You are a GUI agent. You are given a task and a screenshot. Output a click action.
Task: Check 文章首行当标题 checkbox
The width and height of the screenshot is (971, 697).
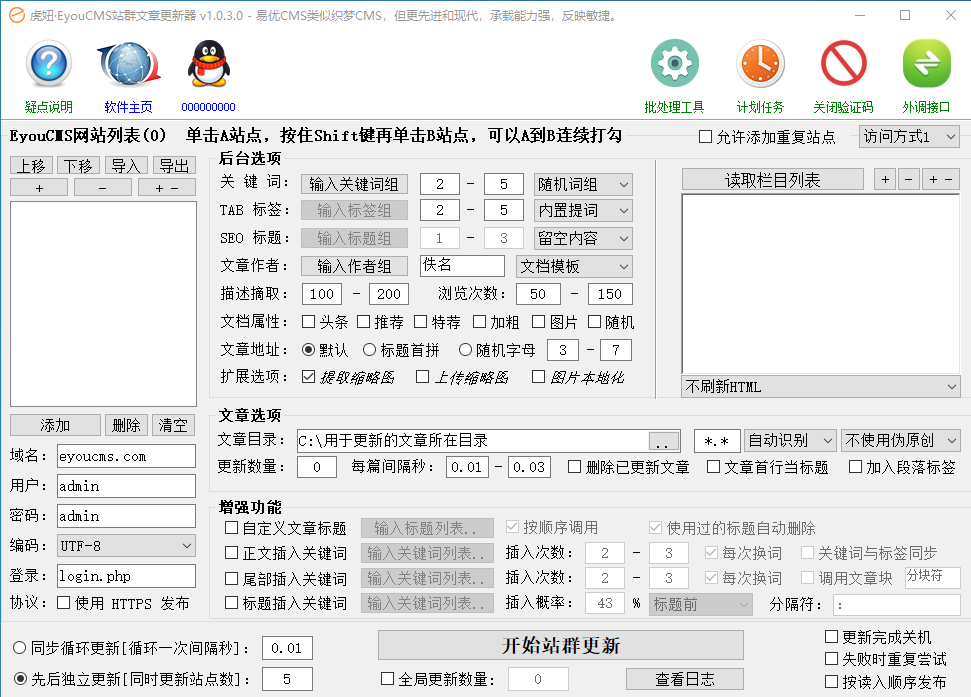pyautogui.click(x=713, y=466)
